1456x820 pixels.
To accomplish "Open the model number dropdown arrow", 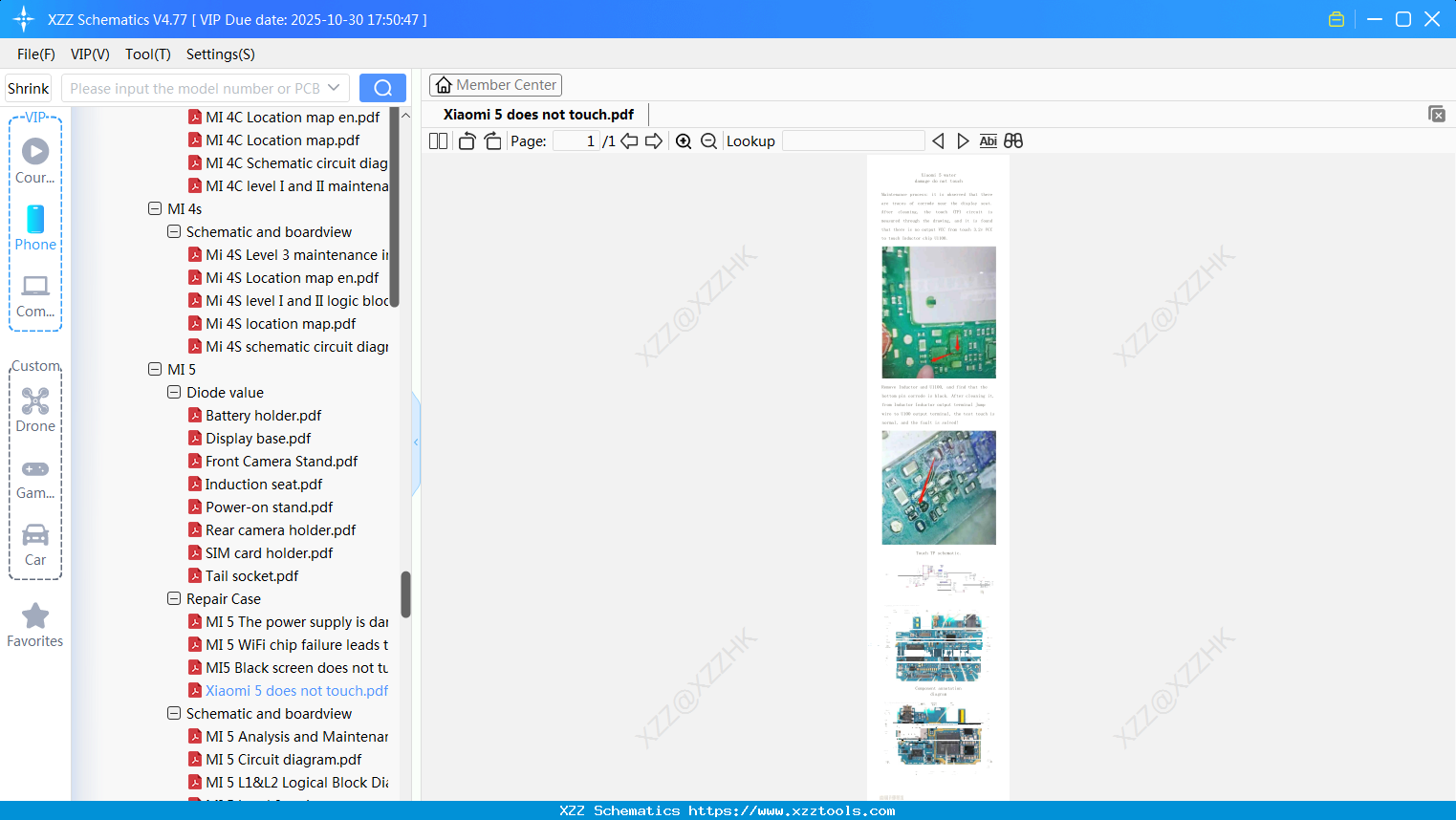I will [334, 88].
